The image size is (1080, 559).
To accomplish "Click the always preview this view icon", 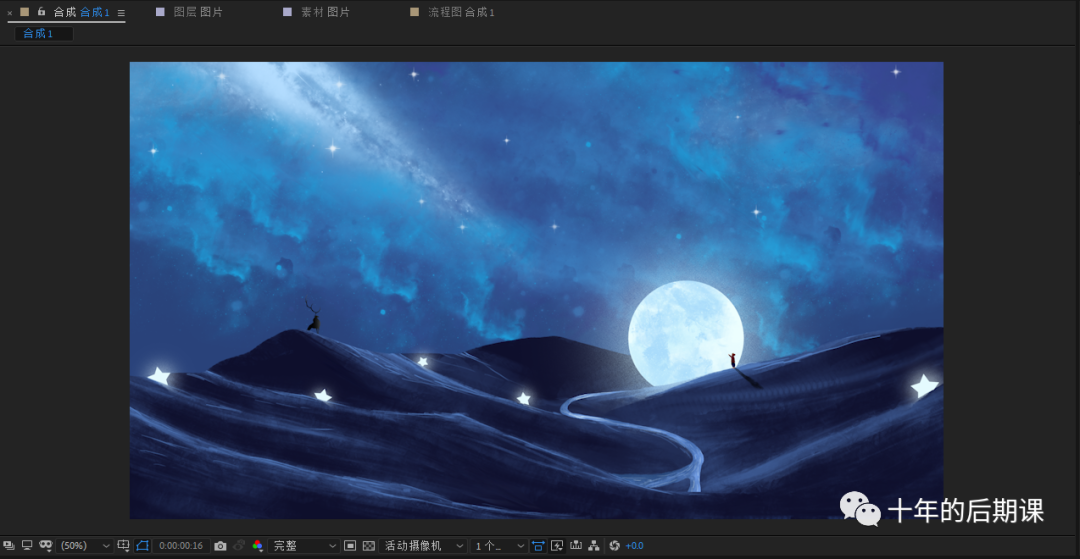I will pos(9,546).
